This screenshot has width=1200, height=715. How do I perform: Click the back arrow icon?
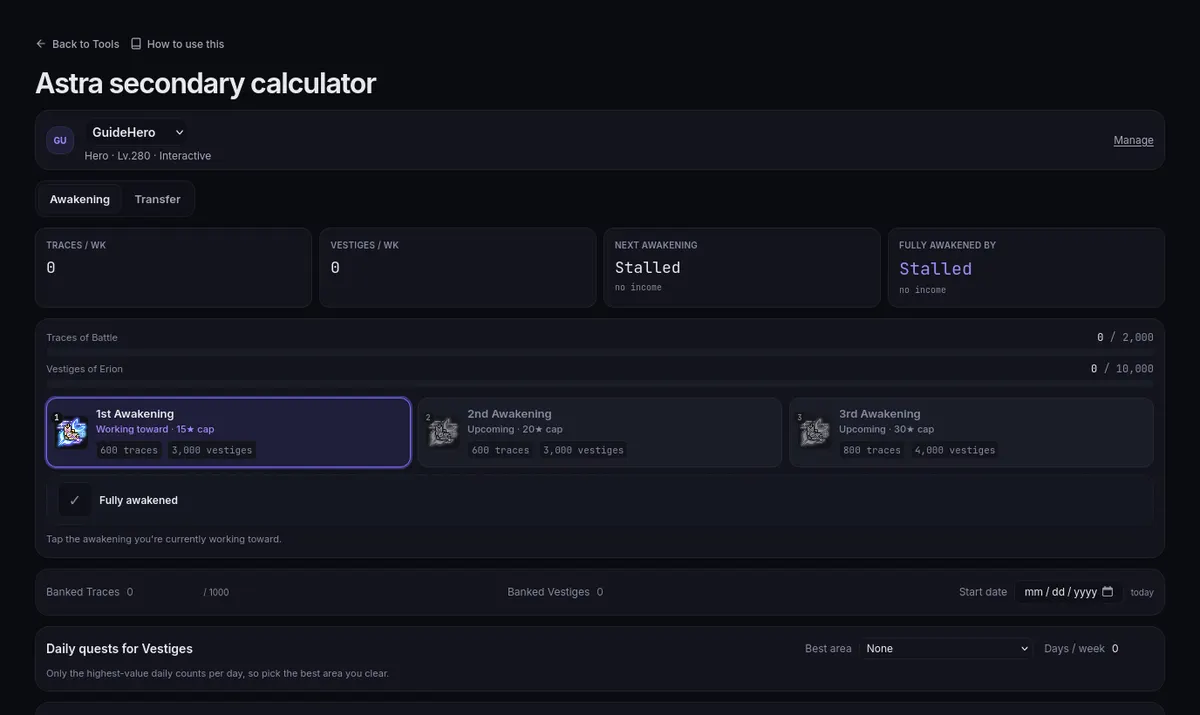pyautogui.click(x=41, y=44)
